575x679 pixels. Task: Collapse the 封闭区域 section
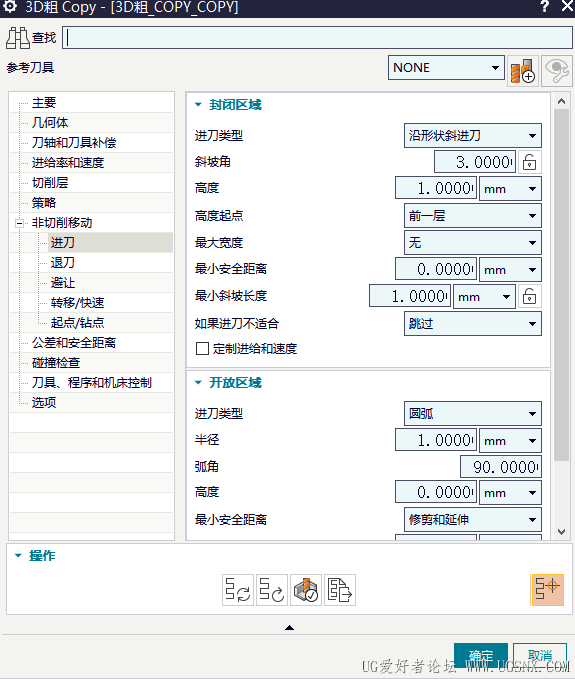[198, 104]
